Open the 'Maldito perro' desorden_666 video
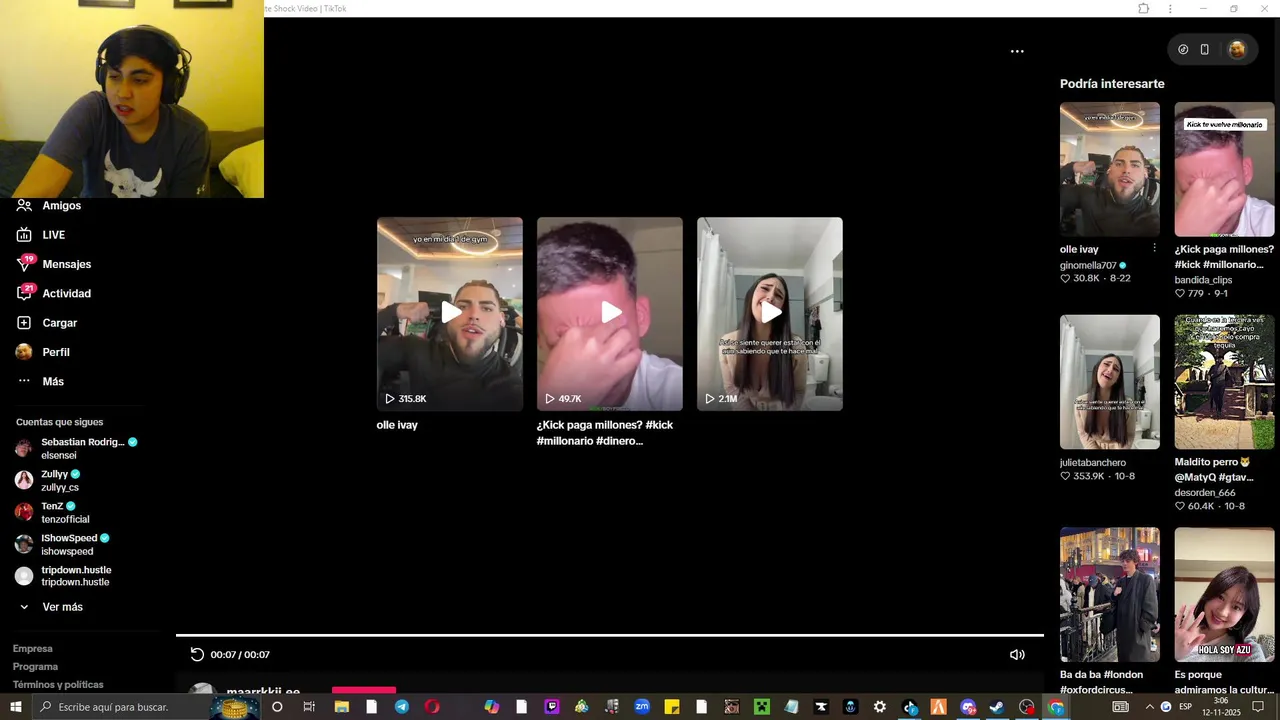This screenshot has width=1280, height=720. 1225,382
